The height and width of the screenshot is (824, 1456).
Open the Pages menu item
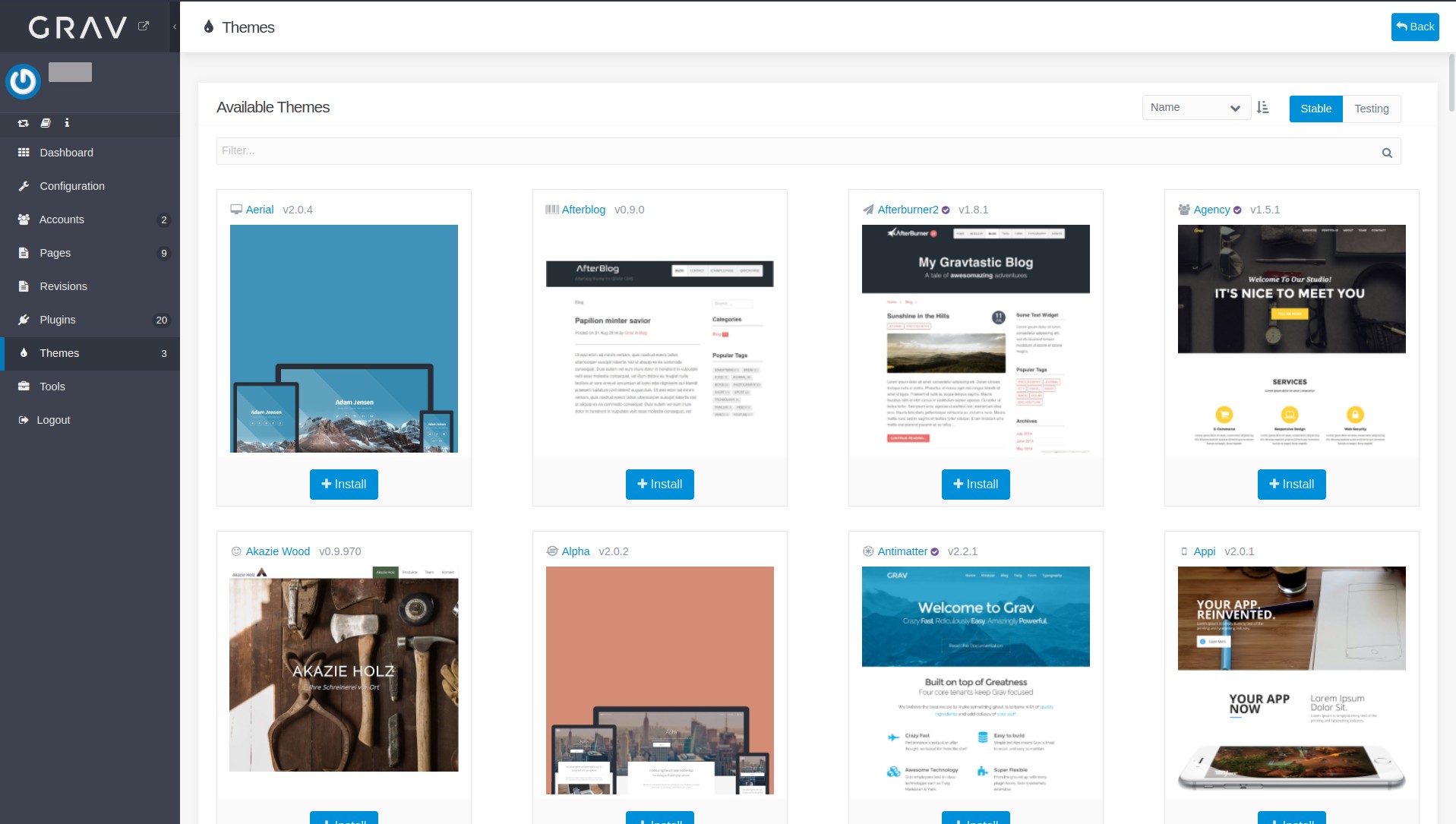(x=55, y=253)
